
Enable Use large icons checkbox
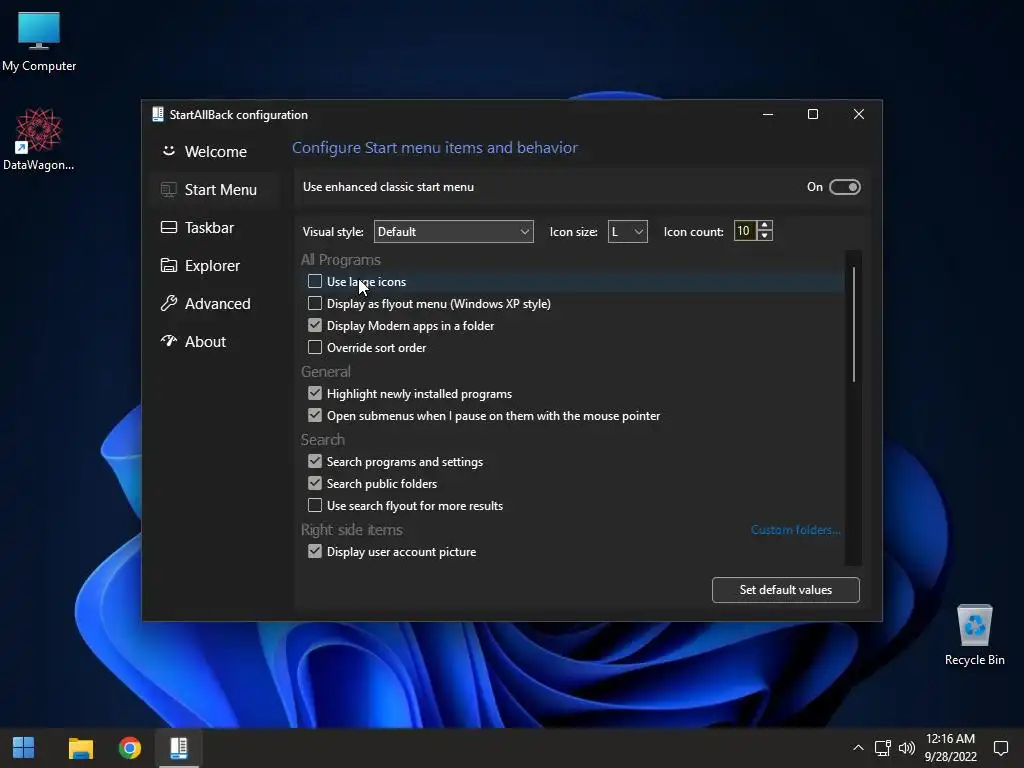[x=315, y=281]
